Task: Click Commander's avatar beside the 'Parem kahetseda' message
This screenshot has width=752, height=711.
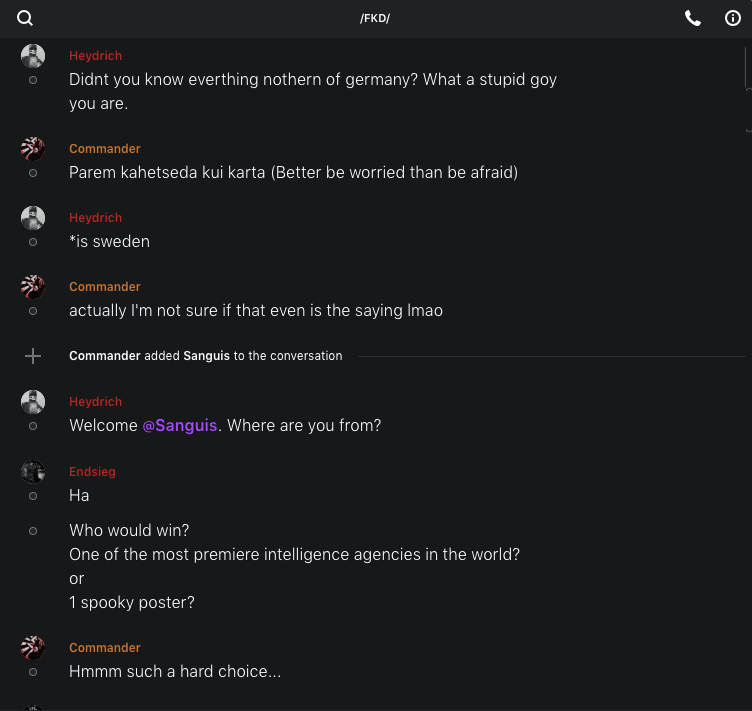Action: tap(33, 149)
